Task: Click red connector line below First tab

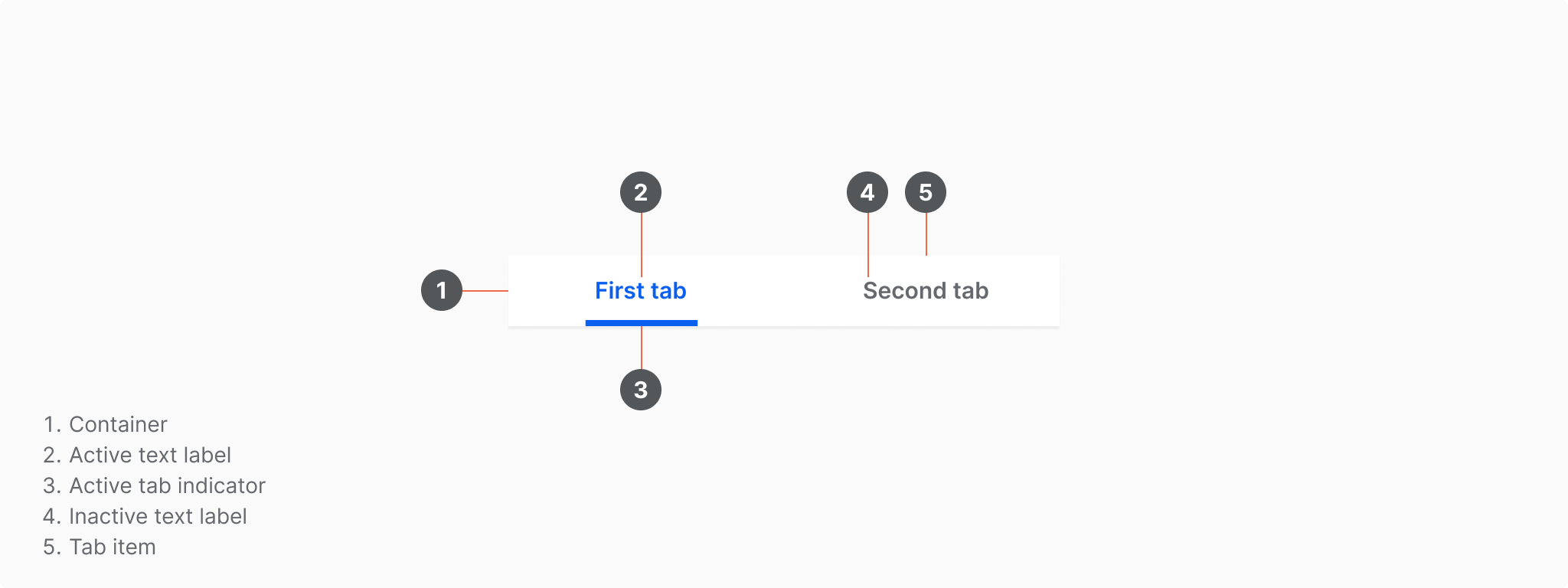Action: click(x=642, y=348)
